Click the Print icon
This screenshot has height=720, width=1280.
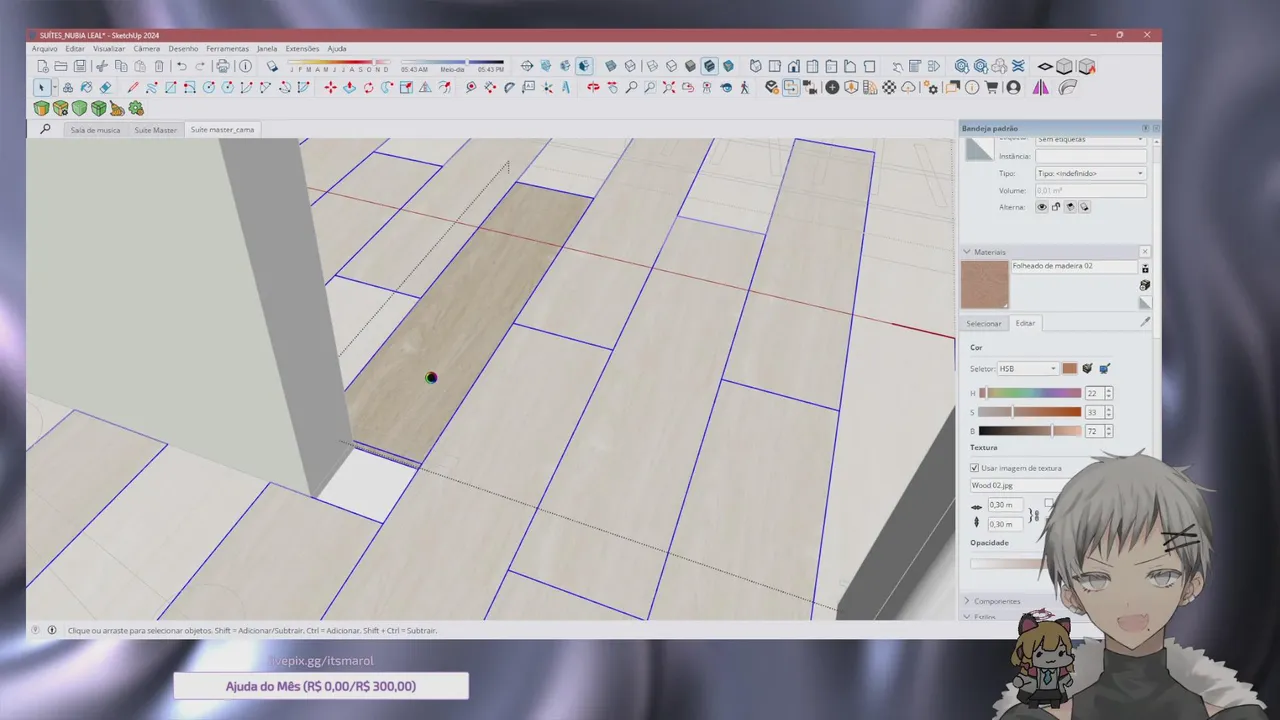point(222,66)
